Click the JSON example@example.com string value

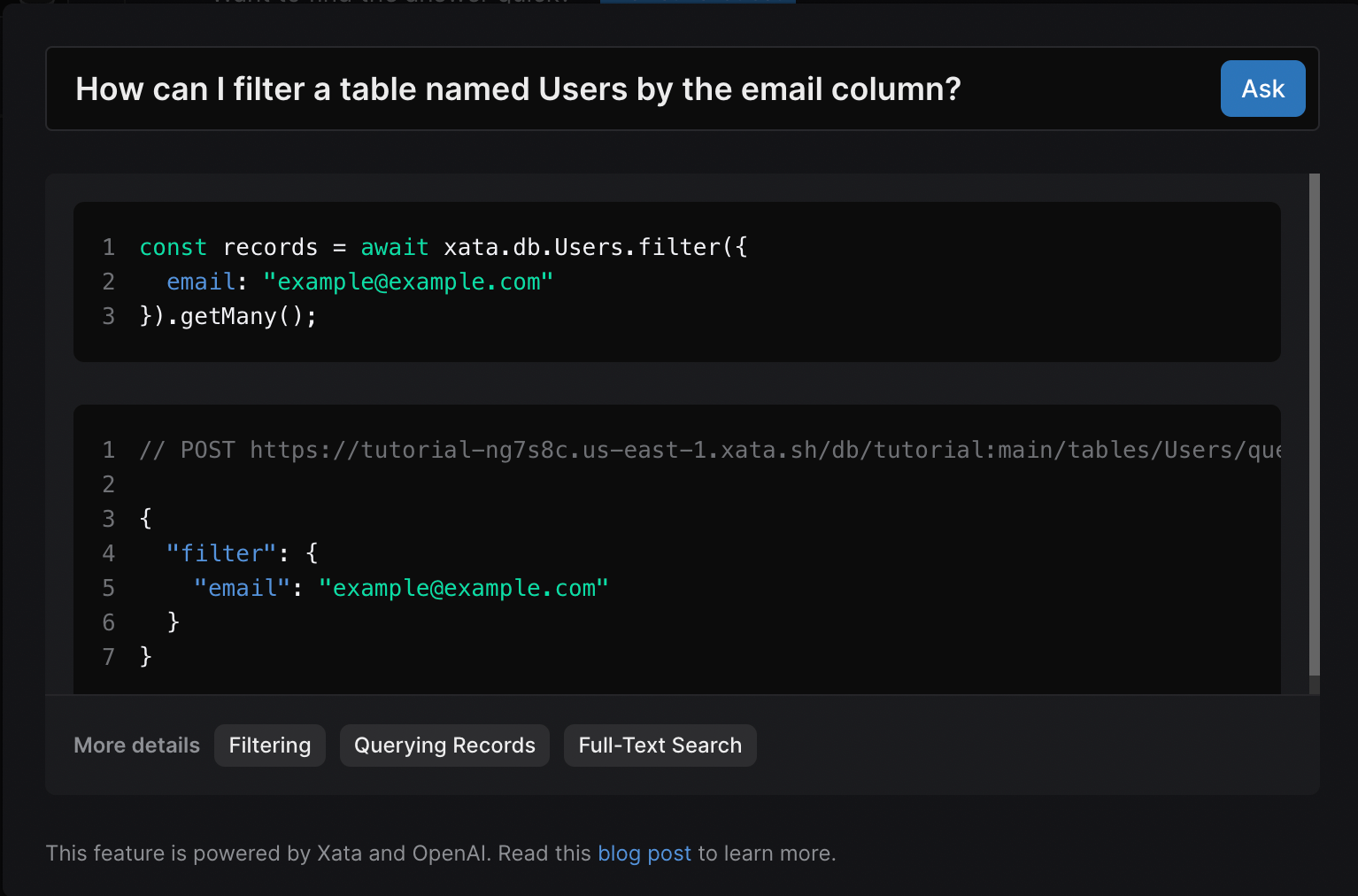click(464, 588)
